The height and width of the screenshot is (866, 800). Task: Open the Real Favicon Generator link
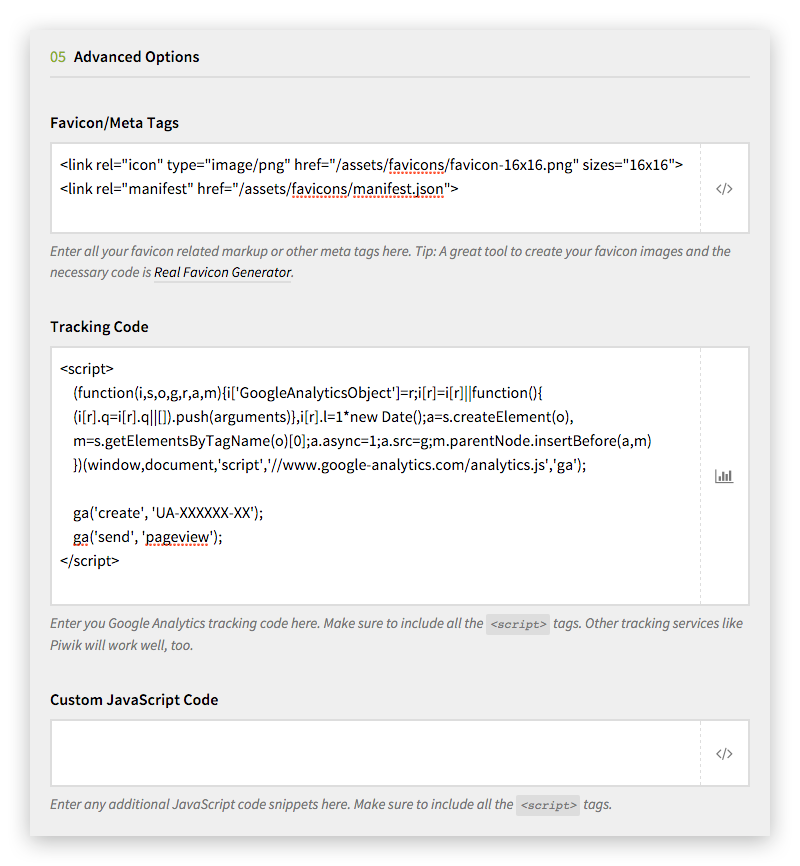pos(223,273)
